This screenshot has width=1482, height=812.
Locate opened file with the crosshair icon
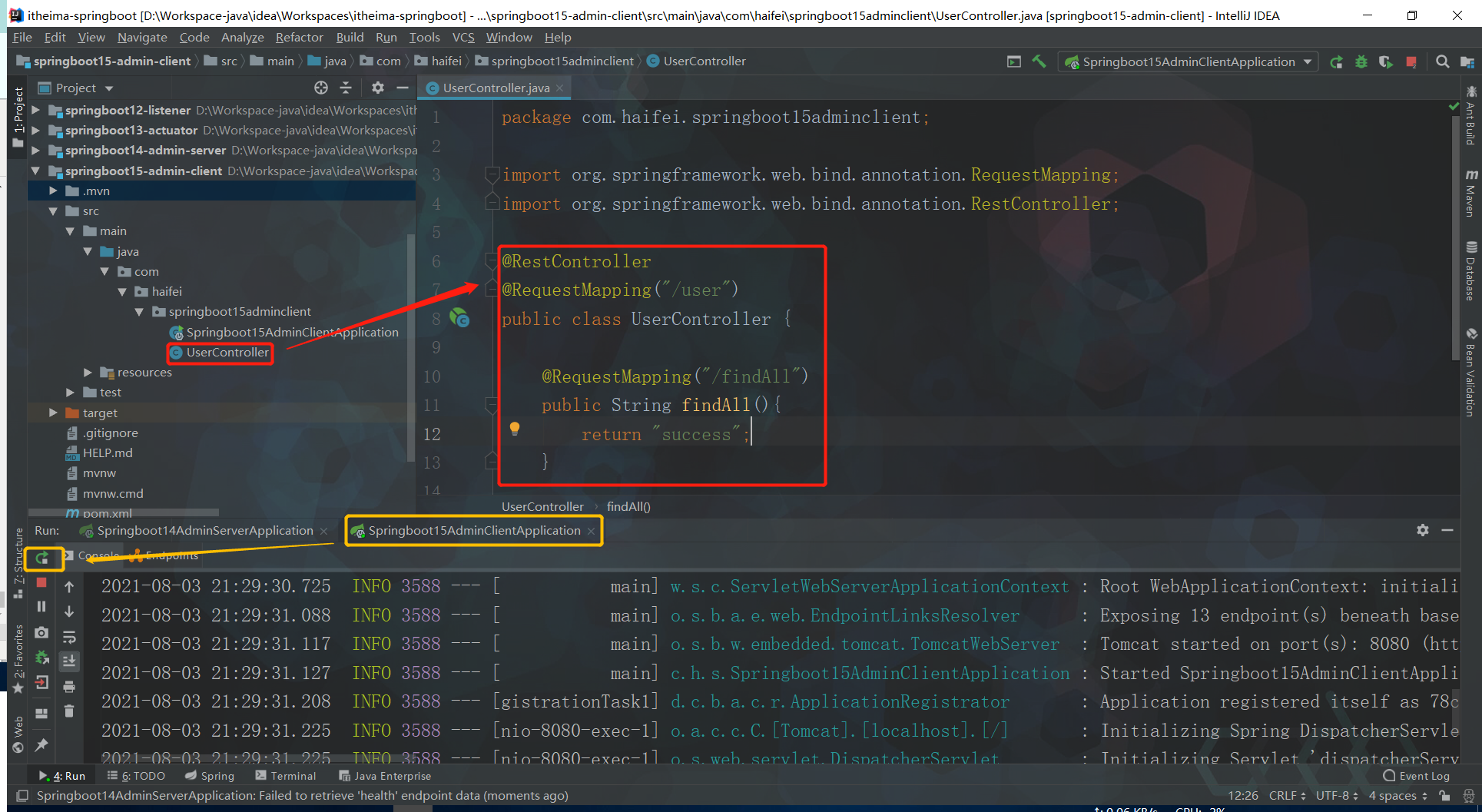pos(321,88)
